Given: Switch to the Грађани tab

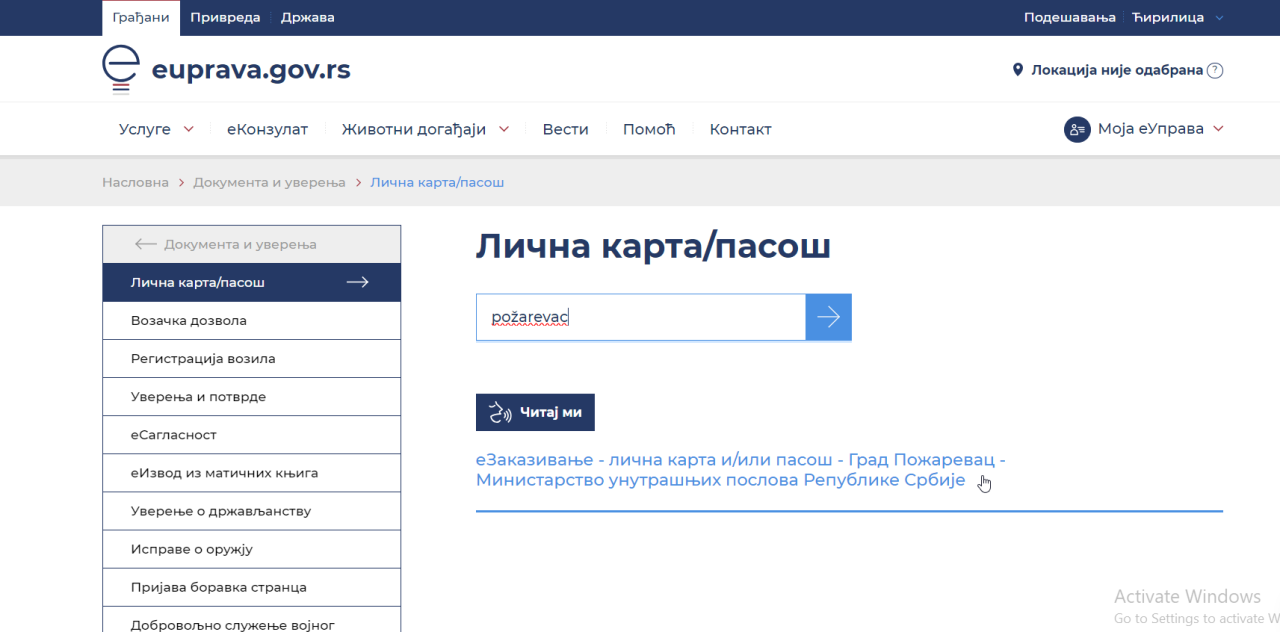Looking at the screenshot, I should tap(141, 17).
